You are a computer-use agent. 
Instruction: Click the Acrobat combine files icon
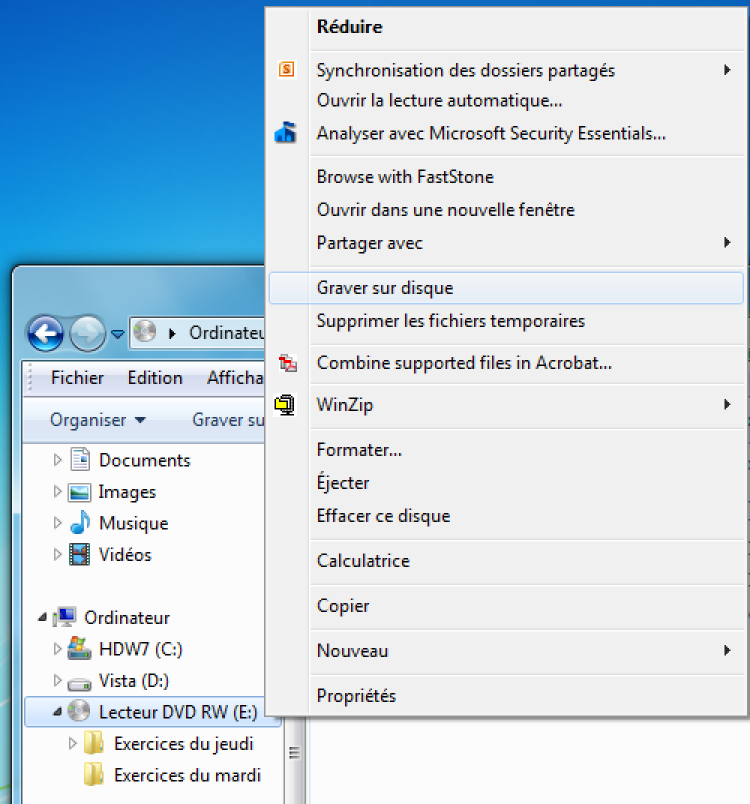[x=287, y=363]
